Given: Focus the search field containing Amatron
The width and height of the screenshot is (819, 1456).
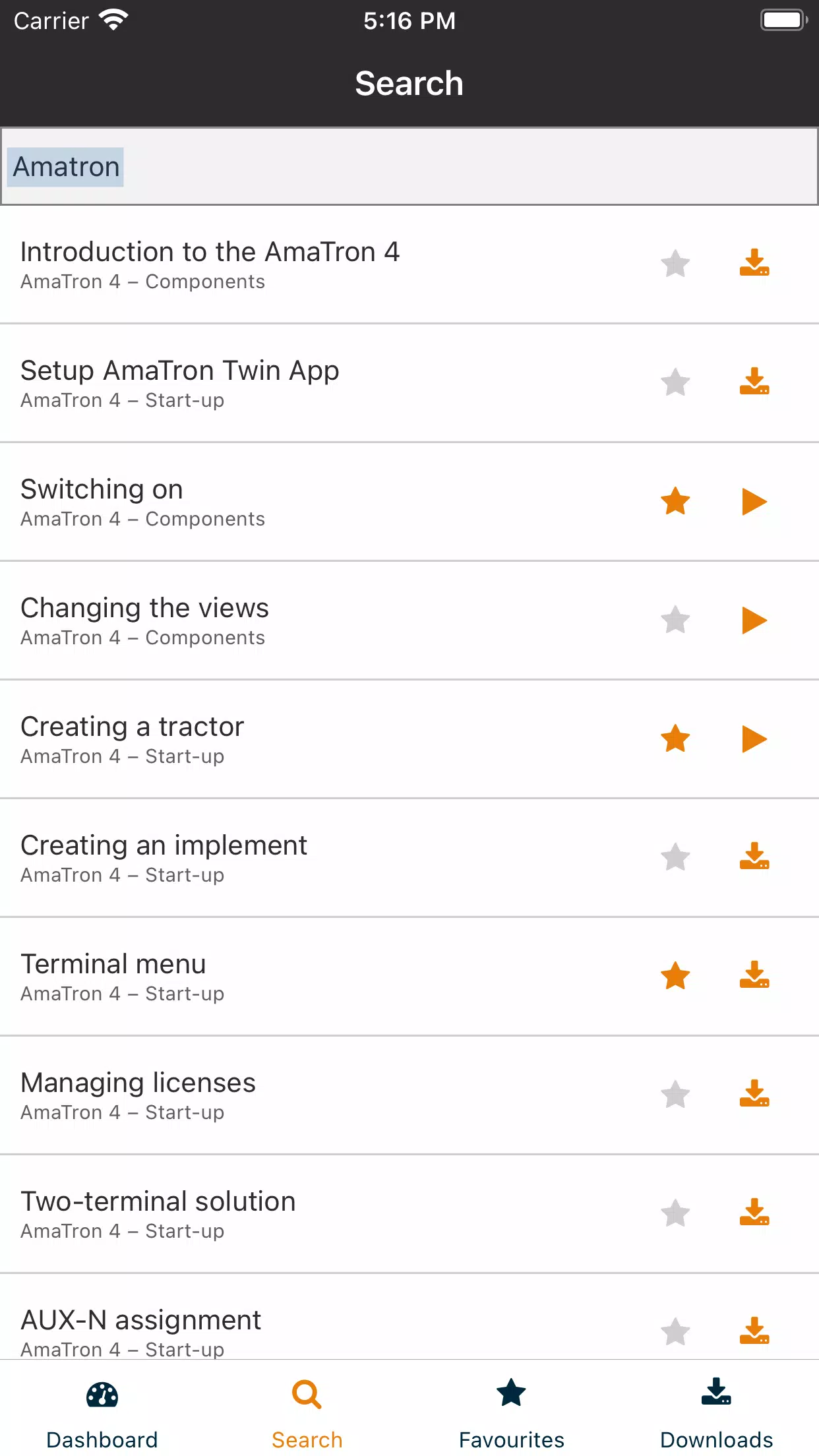Looking at the screenshot, I should 409,167.
